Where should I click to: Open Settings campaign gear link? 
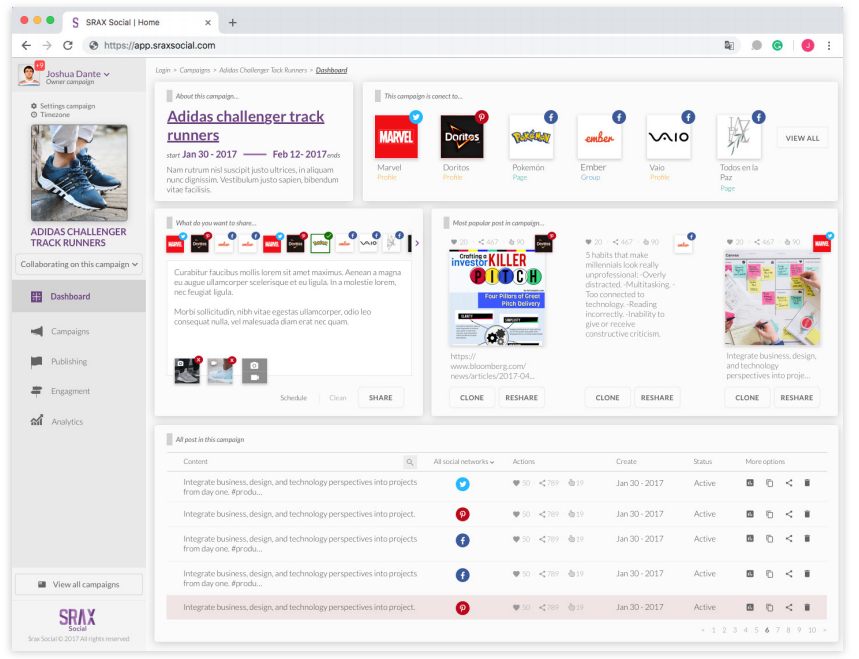point(63,106)
